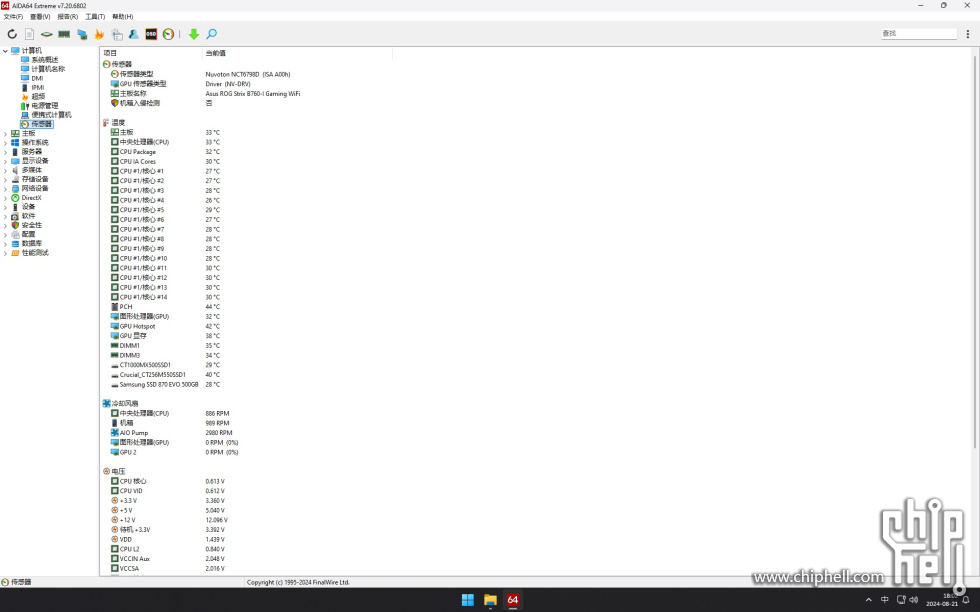Click the CPU chip toolbar icon
The width and height of the screenshot is (980, 612).
pyautogui.click(x=47, y=34)
